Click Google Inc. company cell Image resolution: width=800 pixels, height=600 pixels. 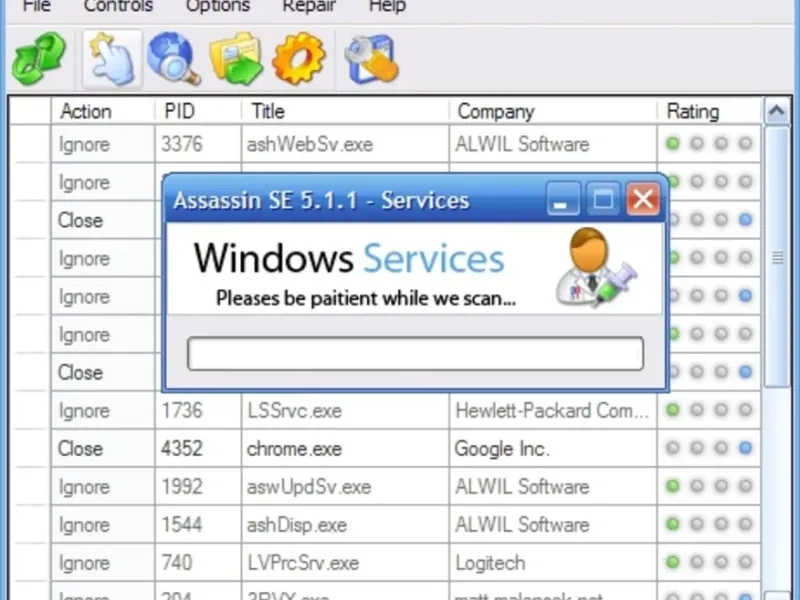553,448
